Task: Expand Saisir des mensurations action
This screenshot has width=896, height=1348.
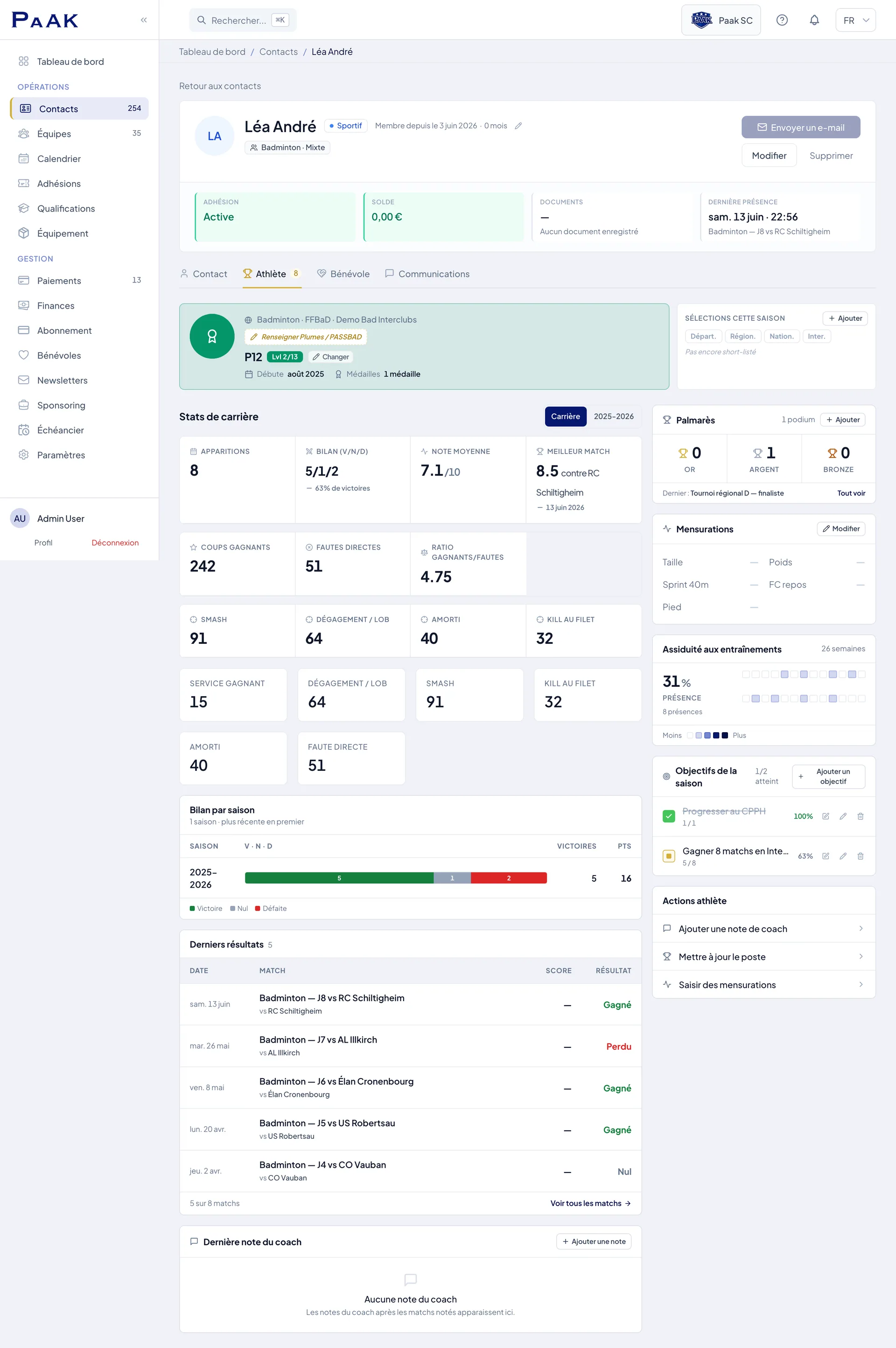Action: [763, 984]
